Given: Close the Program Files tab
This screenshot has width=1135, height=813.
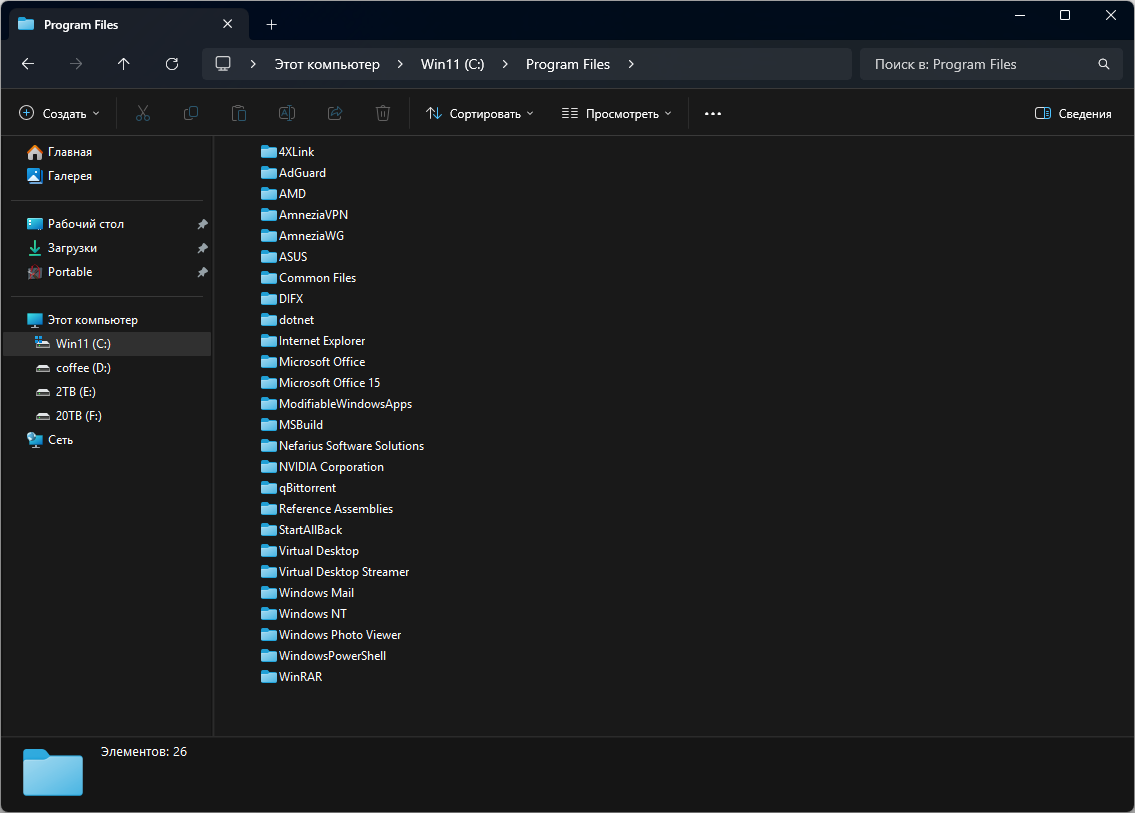Looking at the screenshot, I should tap(227, 24).
